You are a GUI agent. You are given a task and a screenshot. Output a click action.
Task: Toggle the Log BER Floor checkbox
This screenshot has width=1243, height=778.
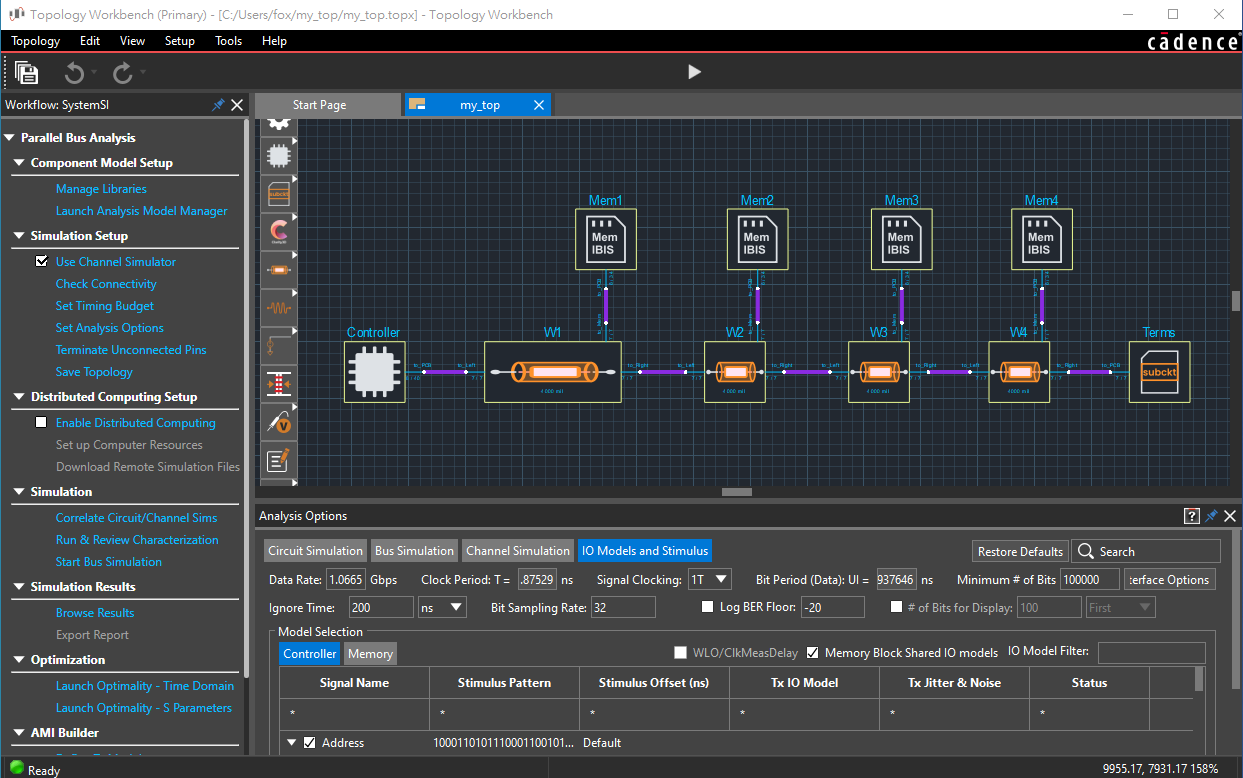708,607
